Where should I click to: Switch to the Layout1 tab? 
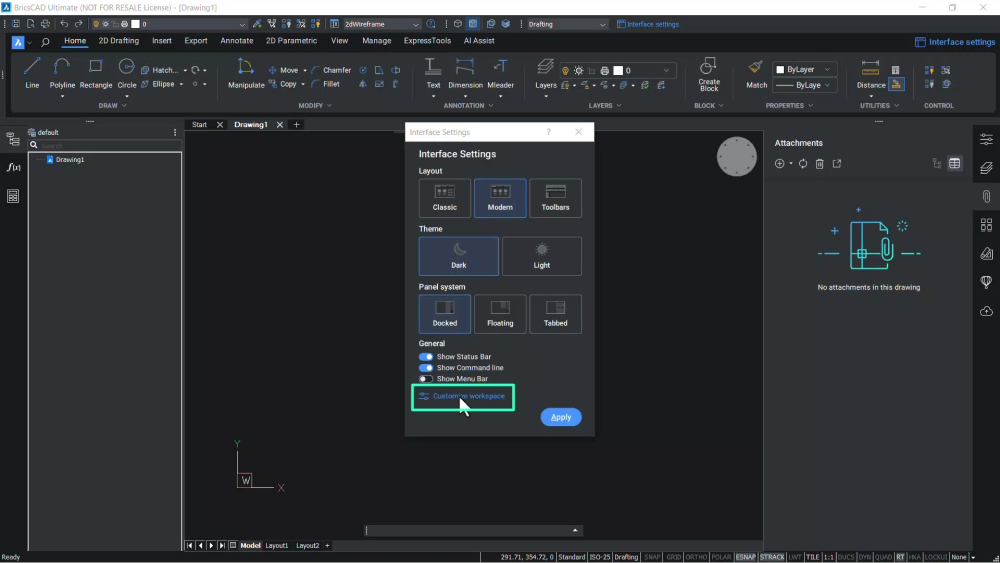[x=277, y=546]
